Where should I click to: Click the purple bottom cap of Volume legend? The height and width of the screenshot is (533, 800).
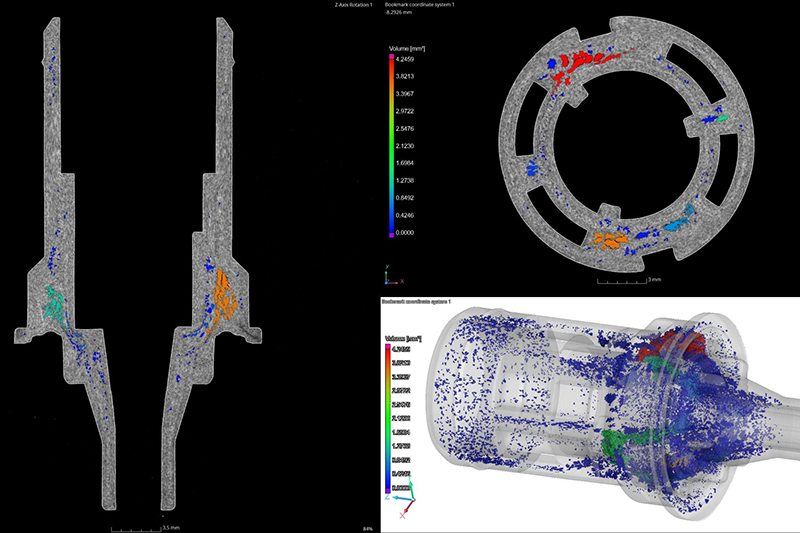pyautogui.click(x=391, y=235)
